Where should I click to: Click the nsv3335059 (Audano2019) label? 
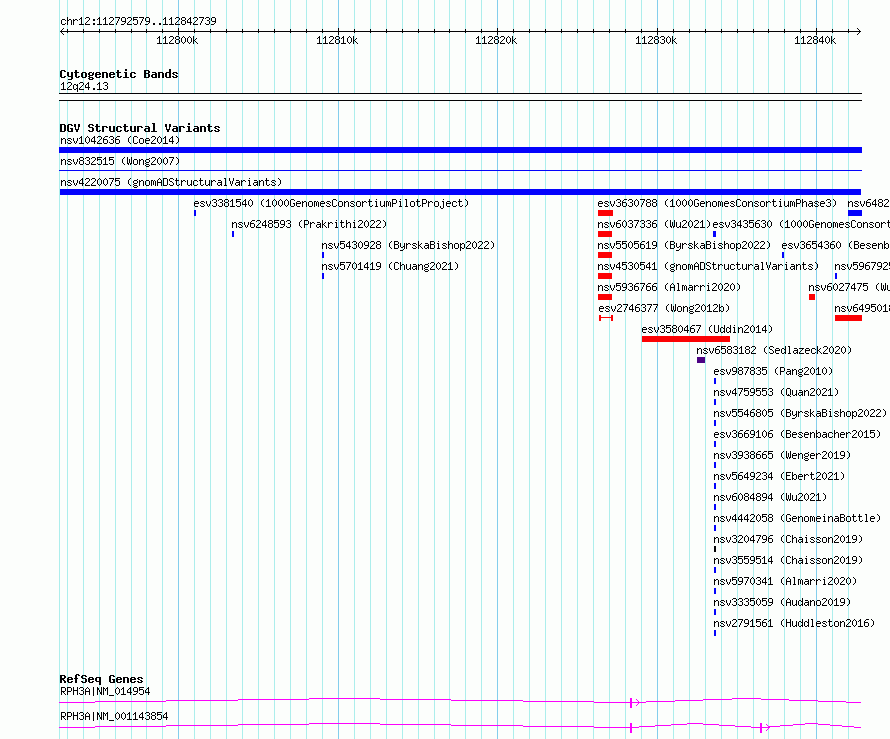pos(782,602)
